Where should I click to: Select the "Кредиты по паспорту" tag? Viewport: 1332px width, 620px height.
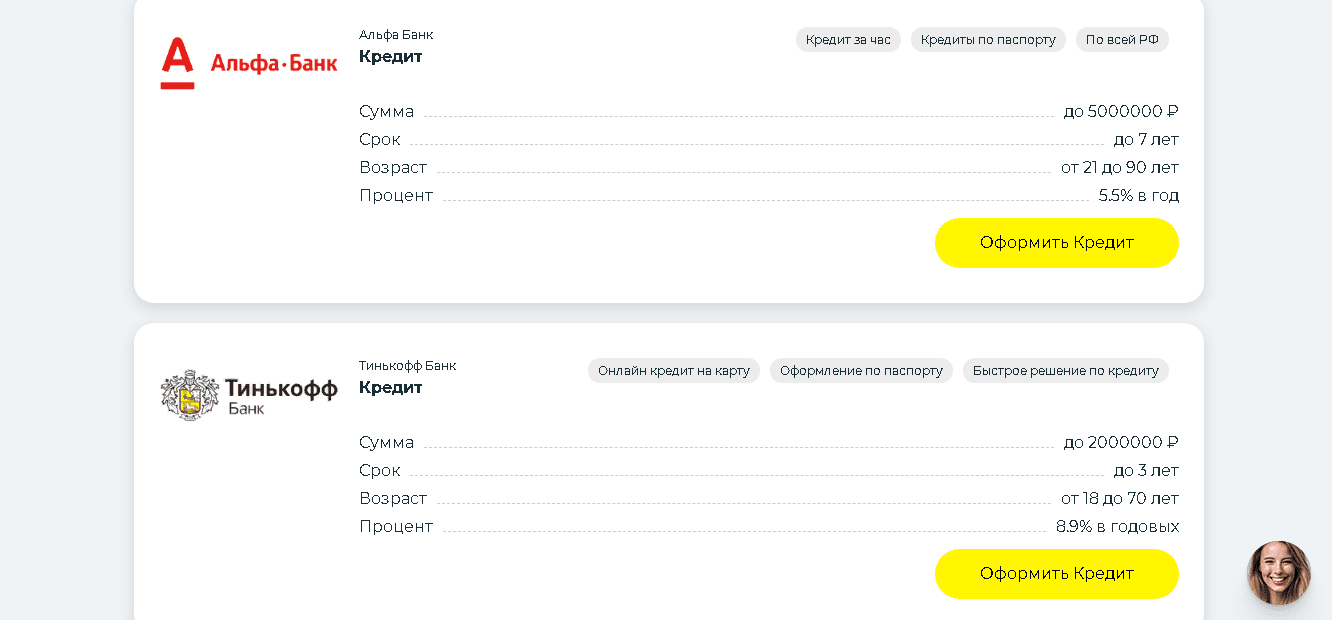(988, 40)
